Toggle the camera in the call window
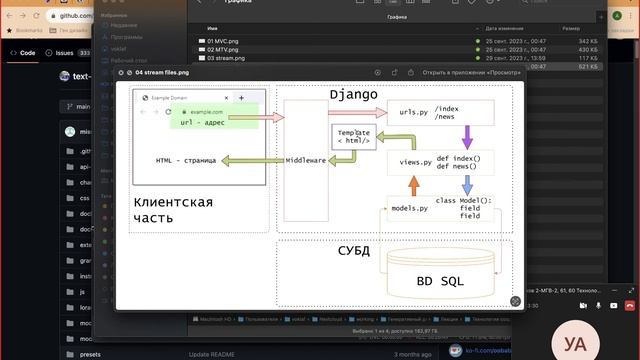The width and height of the screenshot is (640, 360). tap(583, 306)
